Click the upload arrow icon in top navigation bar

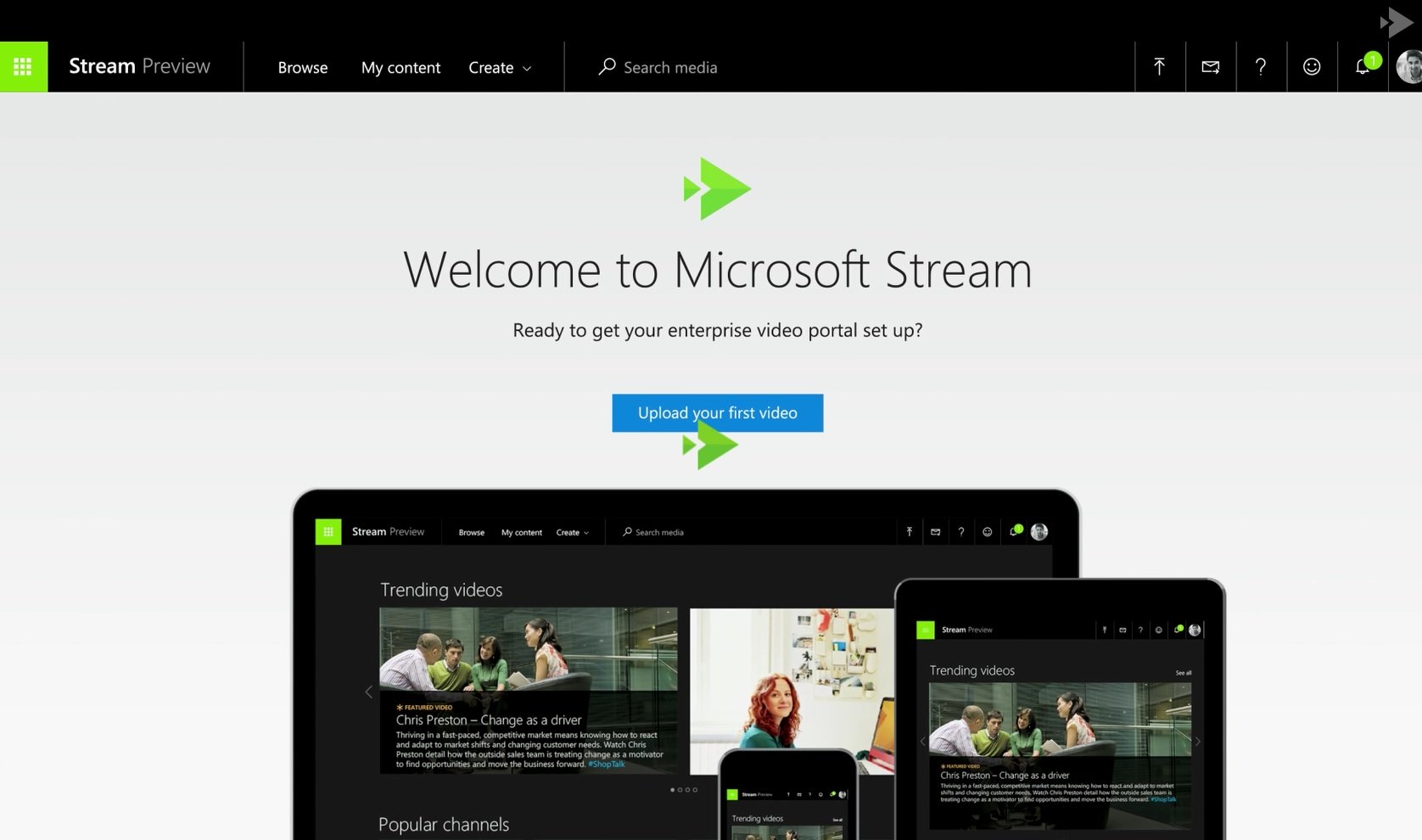coord(1159,66)
